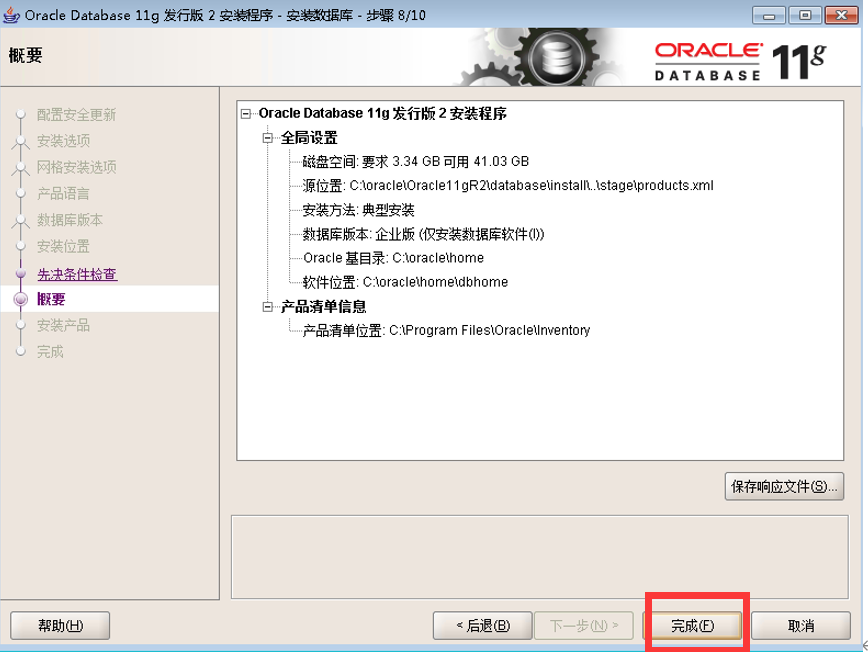Collapse the 全局设置 tree node
Image resolution: width=868 pixels, height=652 pixels.
pyautogui.click(x=268, y=138)
